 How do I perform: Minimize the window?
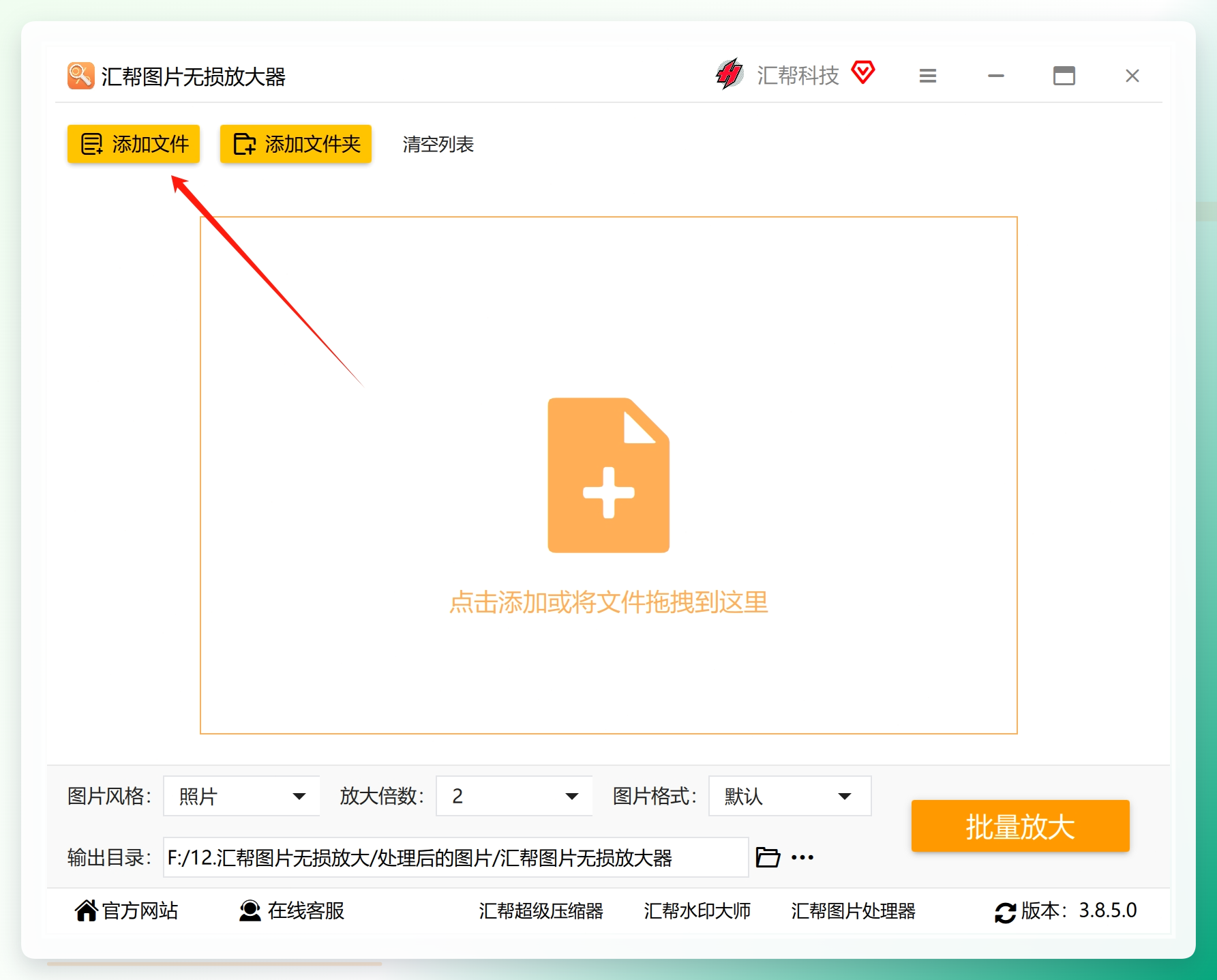(x=996, y=76)
